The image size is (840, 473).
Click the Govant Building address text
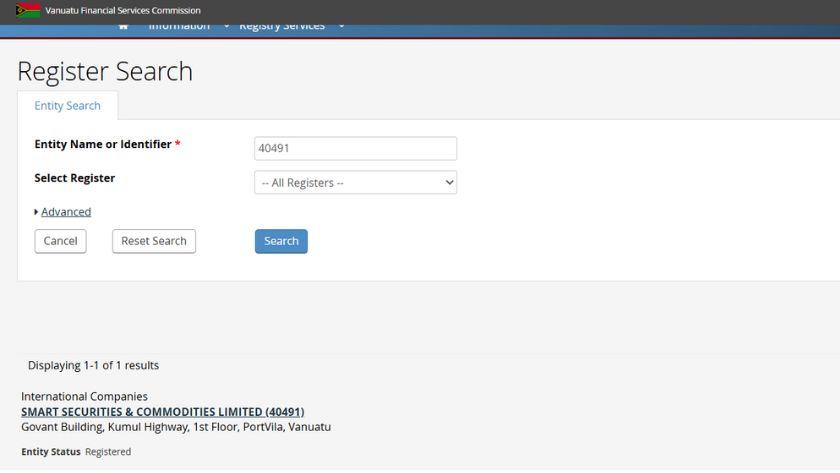[x=175, y=427]
